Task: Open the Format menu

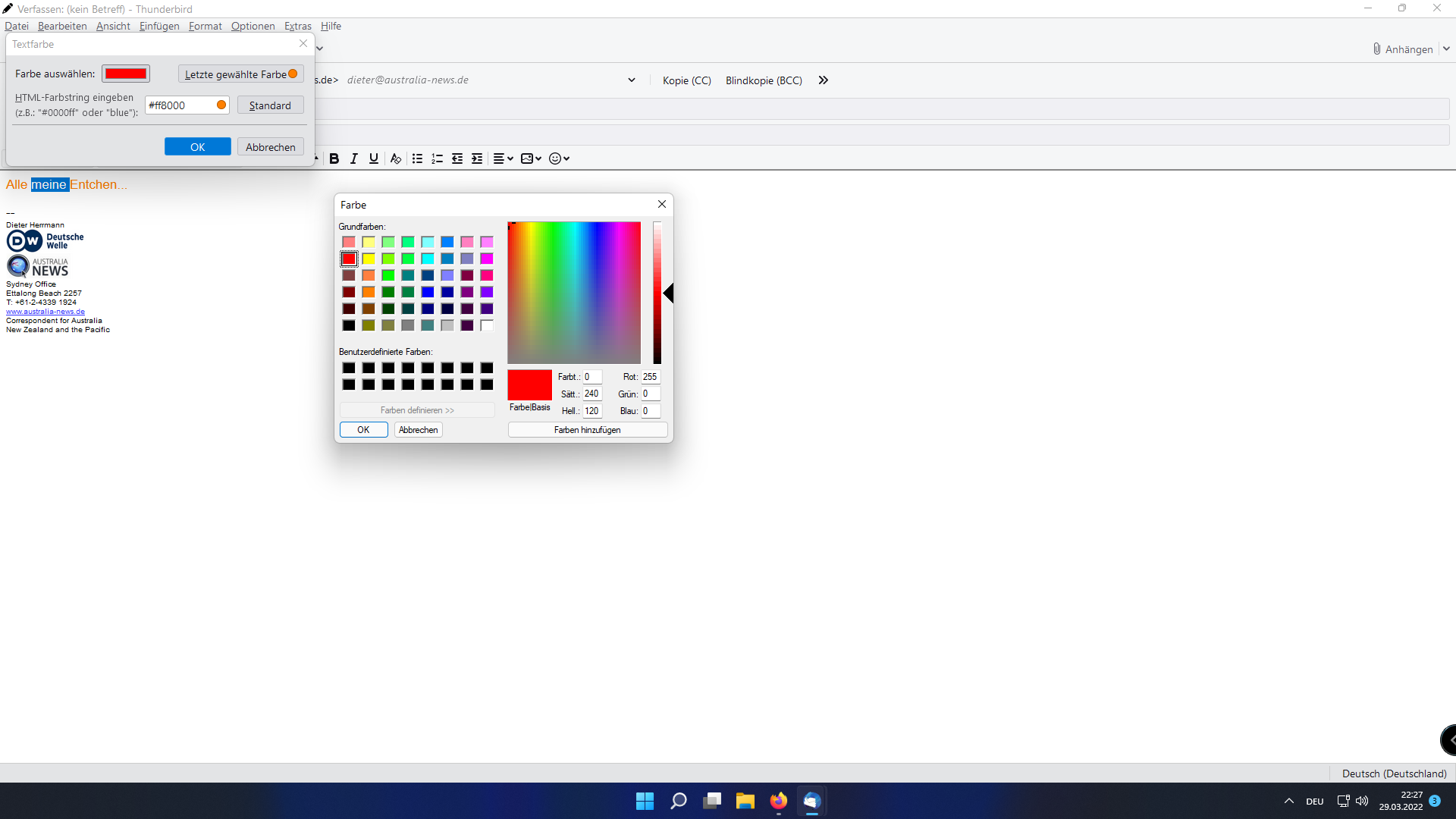Action: tap(205, 26)
